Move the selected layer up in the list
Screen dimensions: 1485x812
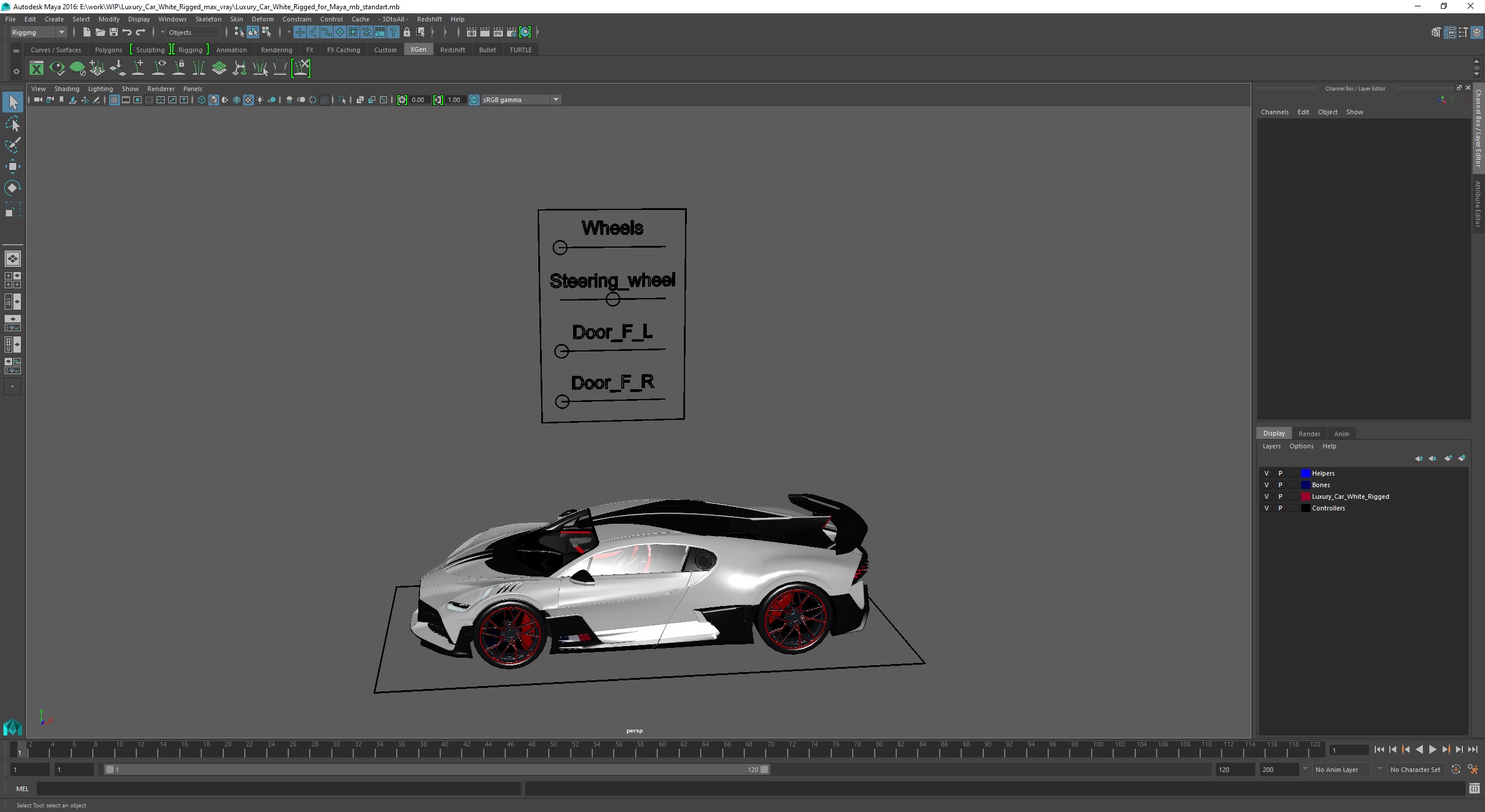[x=1418, y=458]
